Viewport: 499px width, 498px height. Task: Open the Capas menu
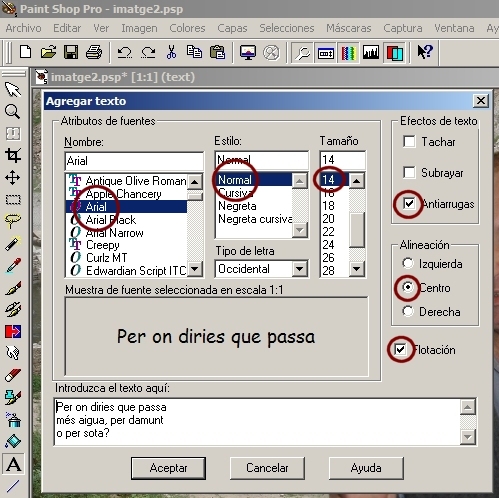232,28
